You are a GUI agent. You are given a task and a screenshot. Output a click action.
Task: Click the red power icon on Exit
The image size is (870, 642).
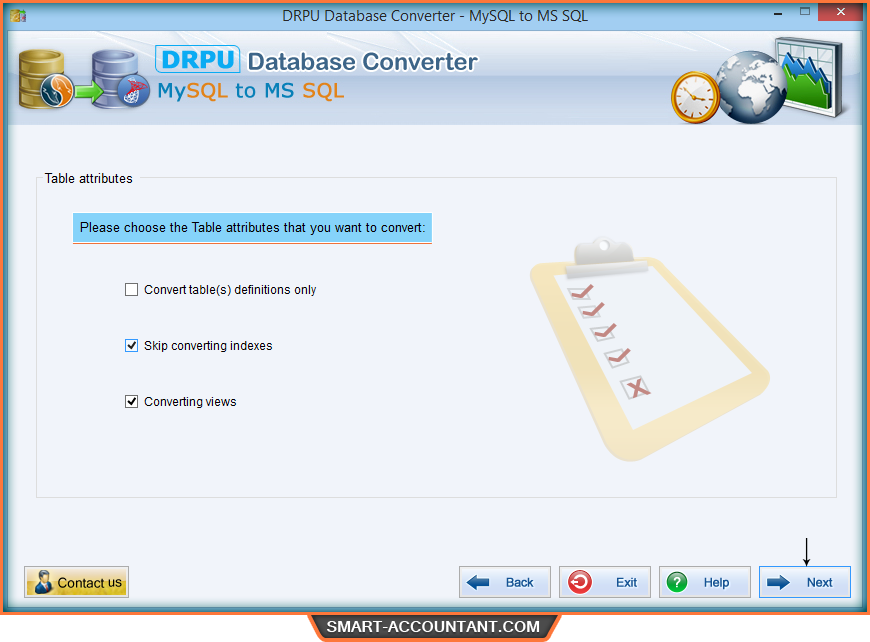click(580, 583)
